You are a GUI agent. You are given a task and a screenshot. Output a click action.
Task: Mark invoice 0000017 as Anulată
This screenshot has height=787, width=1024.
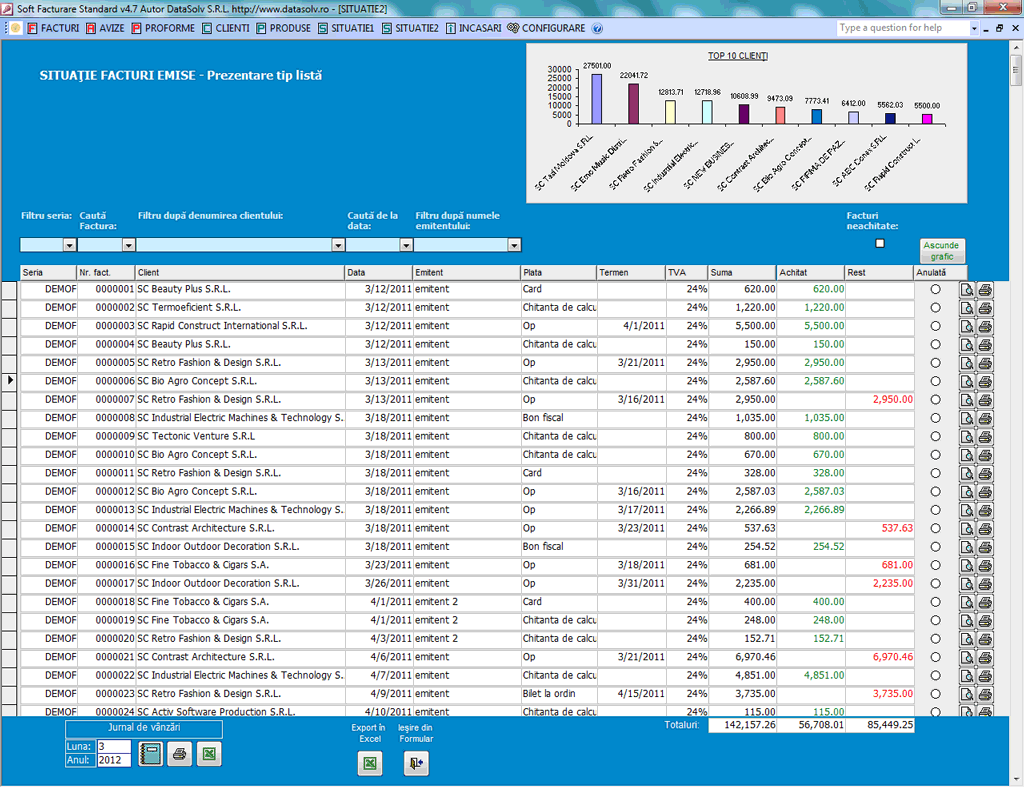935,583
